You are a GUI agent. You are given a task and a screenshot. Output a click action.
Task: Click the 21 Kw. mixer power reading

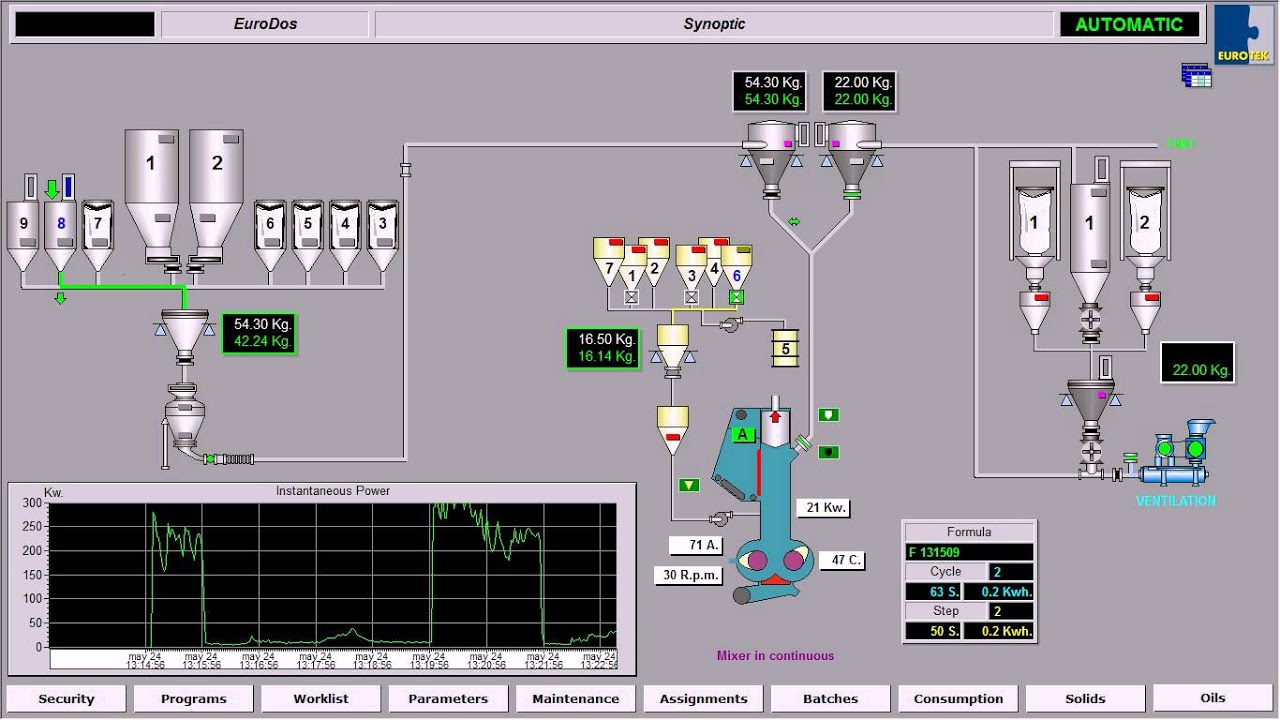coord(826,508)
